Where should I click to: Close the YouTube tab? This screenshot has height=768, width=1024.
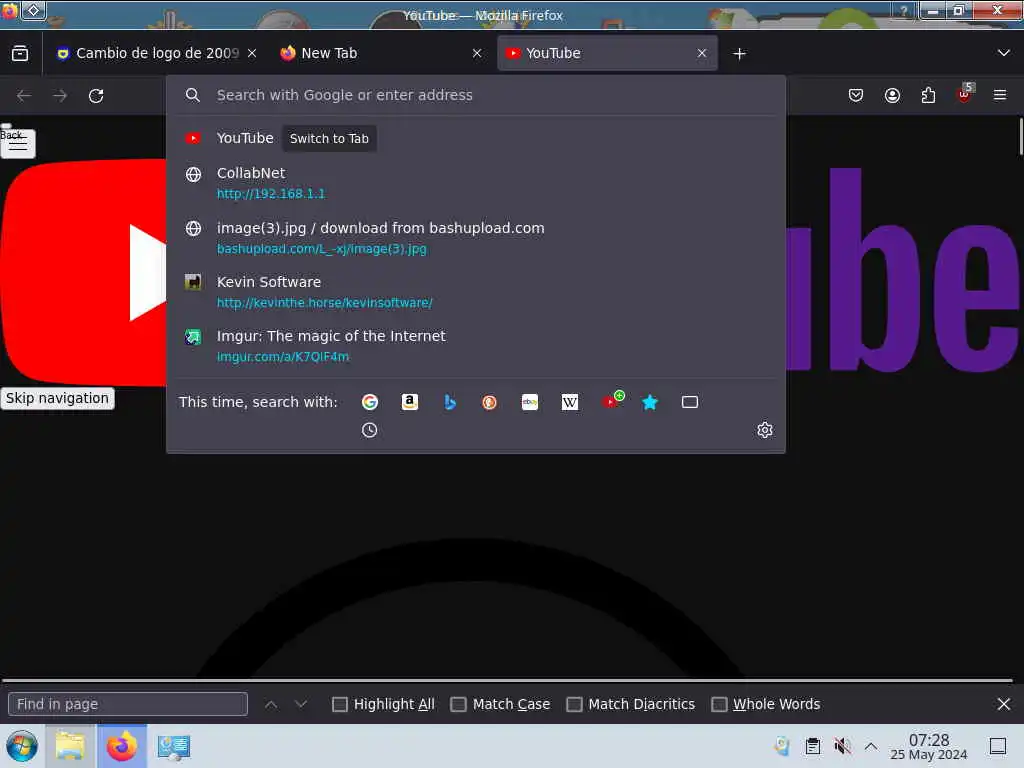702,53
